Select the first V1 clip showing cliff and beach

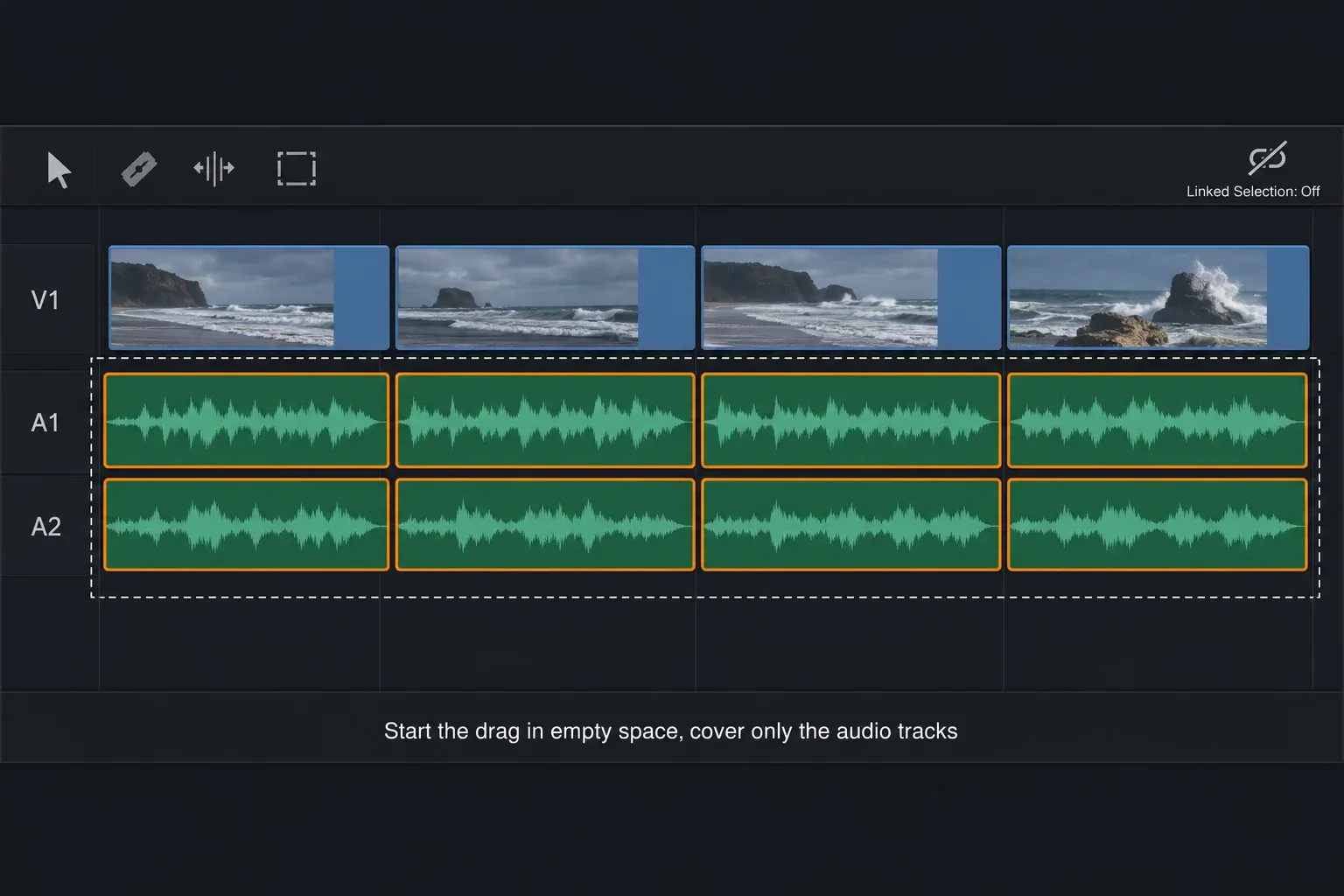coord(249,297)
